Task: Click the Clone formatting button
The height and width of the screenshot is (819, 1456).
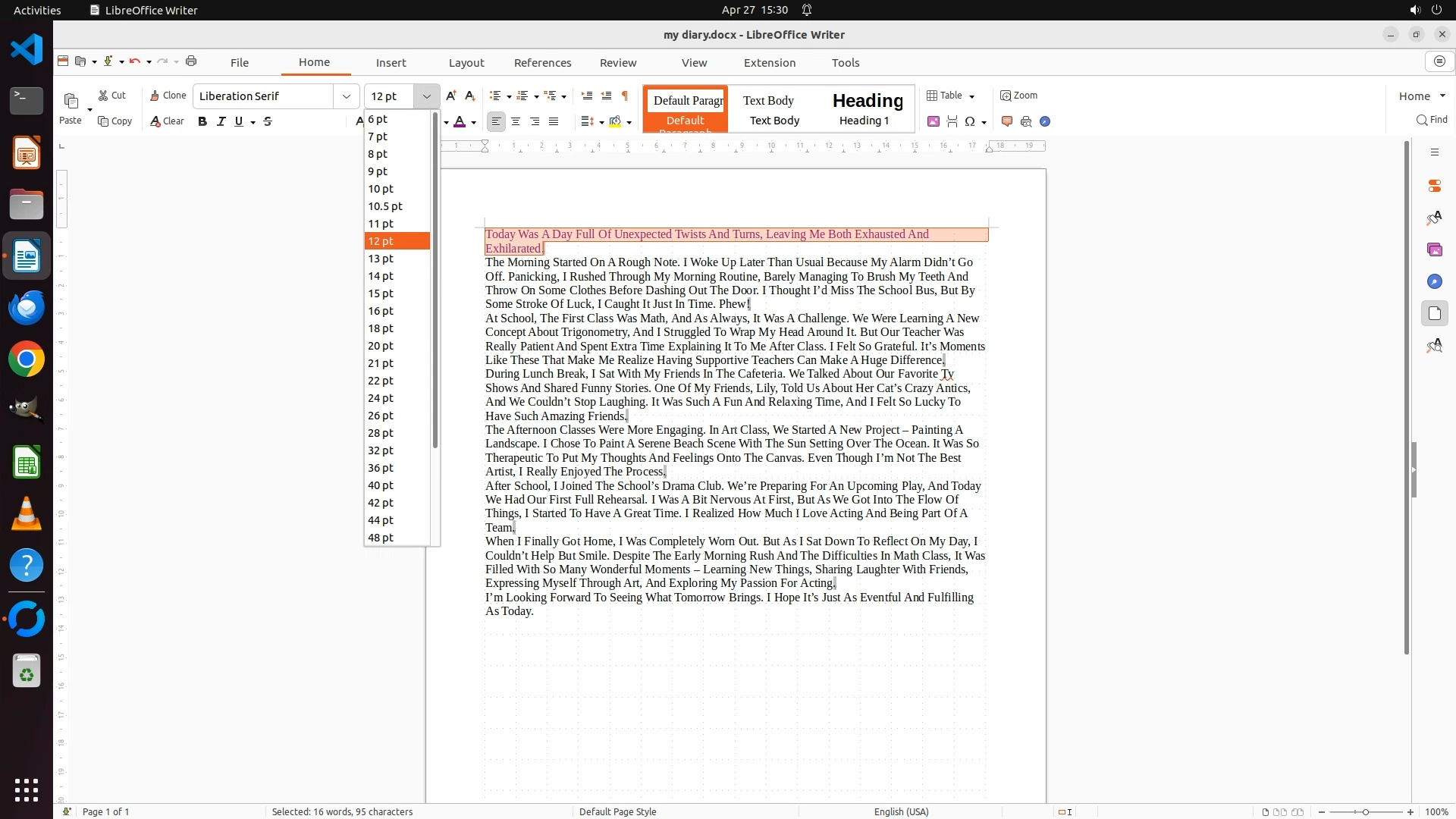Action: point(168,96)
